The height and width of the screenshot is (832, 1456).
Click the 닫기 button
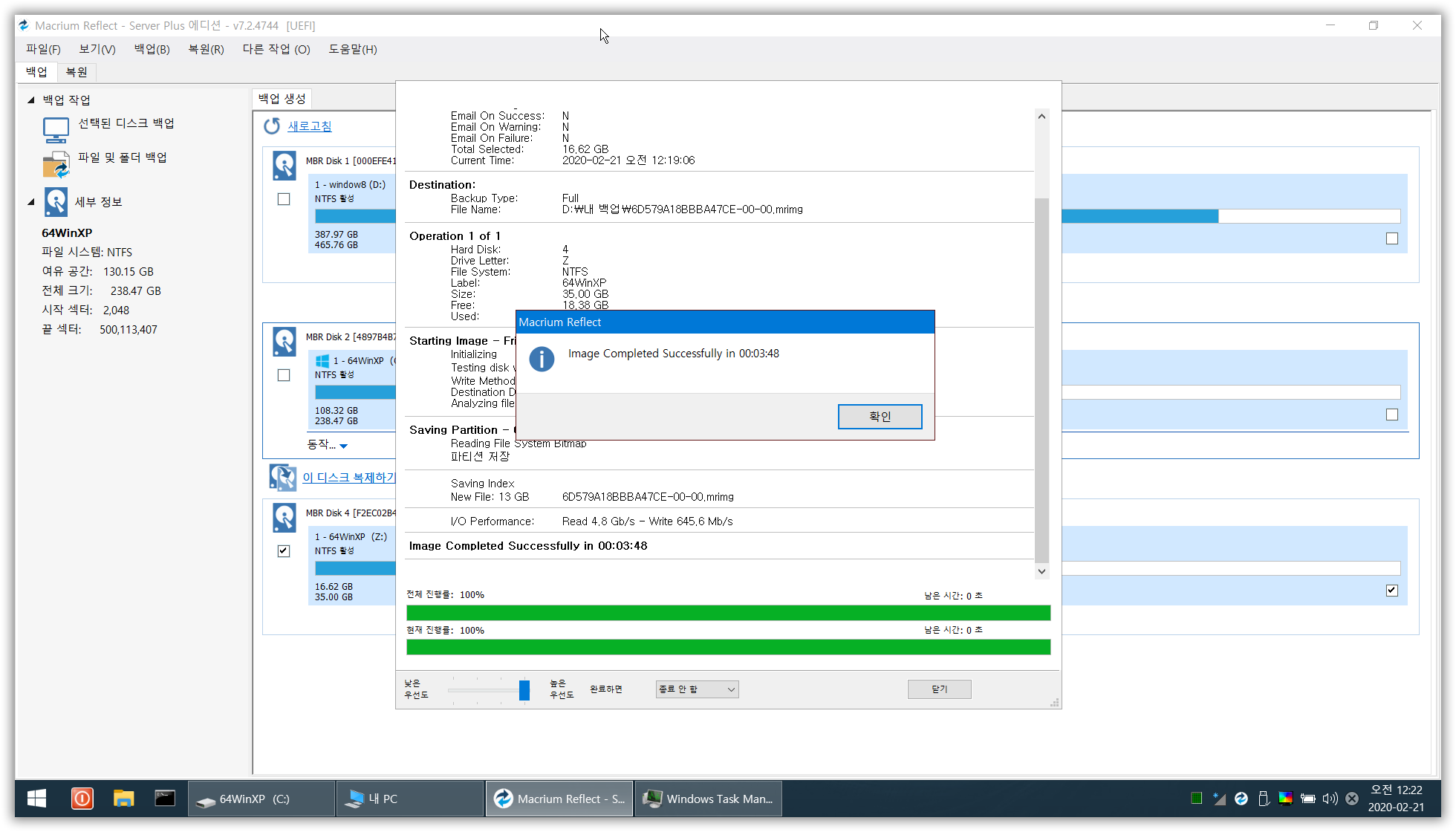click(x=939, y=689)
